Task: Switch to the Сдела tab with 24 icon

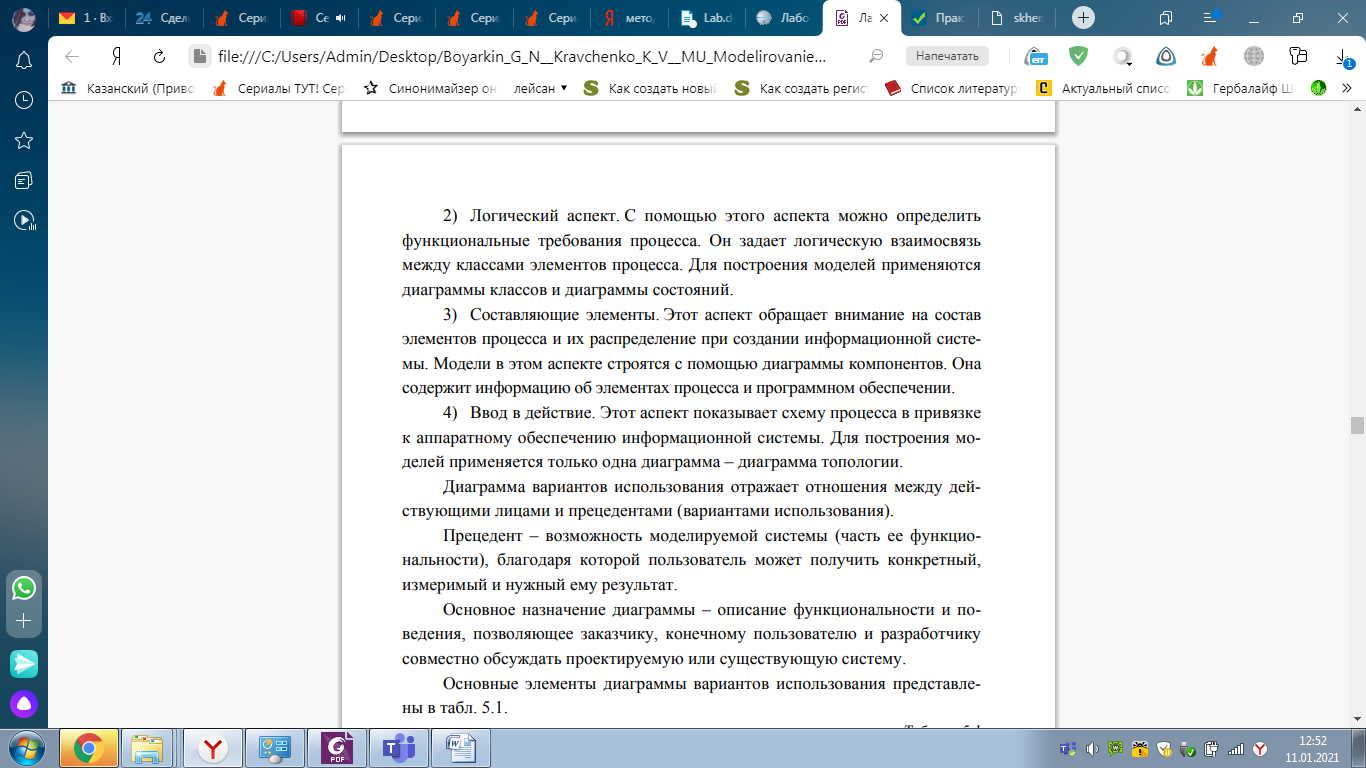Action: coord(162,18)
